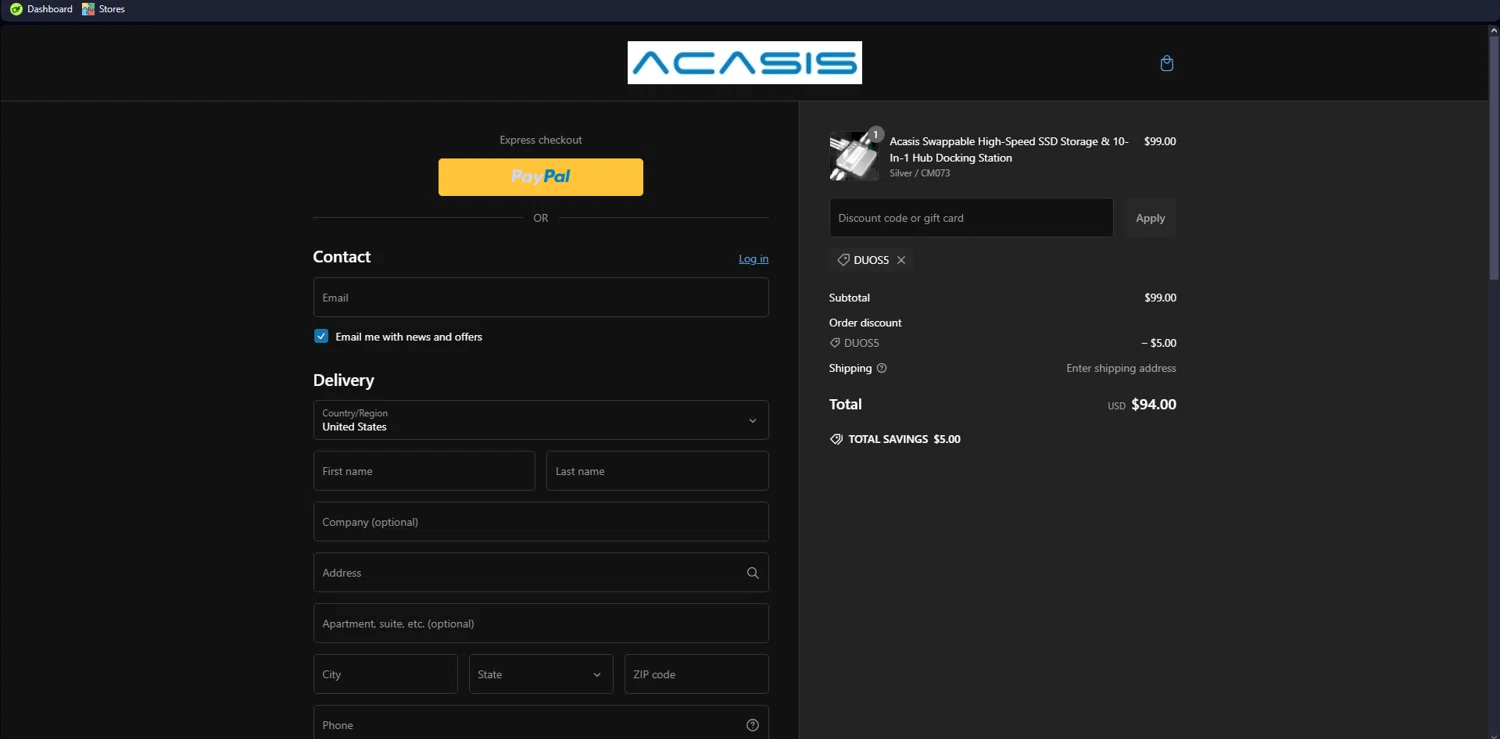
Task: Click the Express checkout label
Action: point(540,140)
